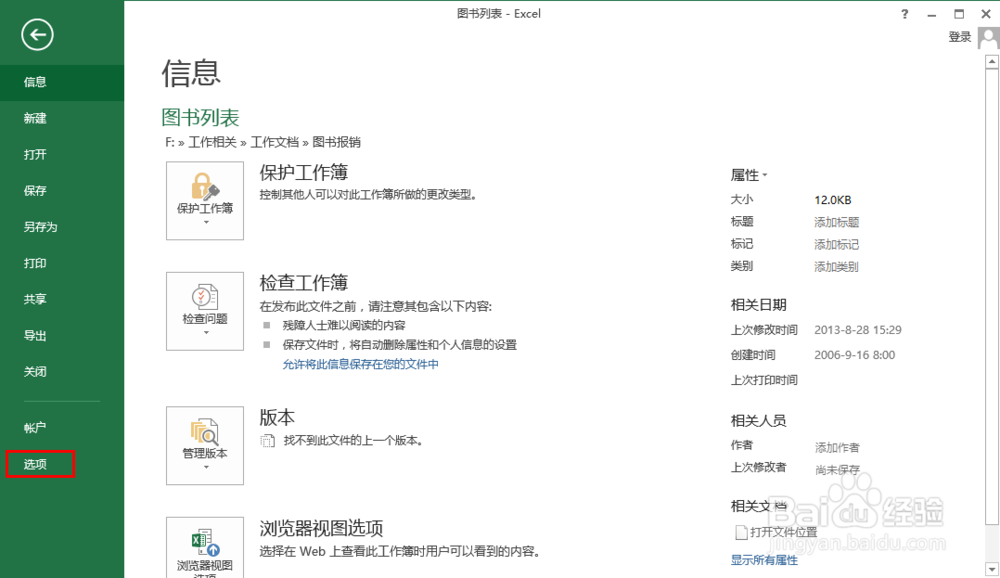Click the 显示所有属性 link
Viewport: 1000px width, 578px height.
(764, 560)
